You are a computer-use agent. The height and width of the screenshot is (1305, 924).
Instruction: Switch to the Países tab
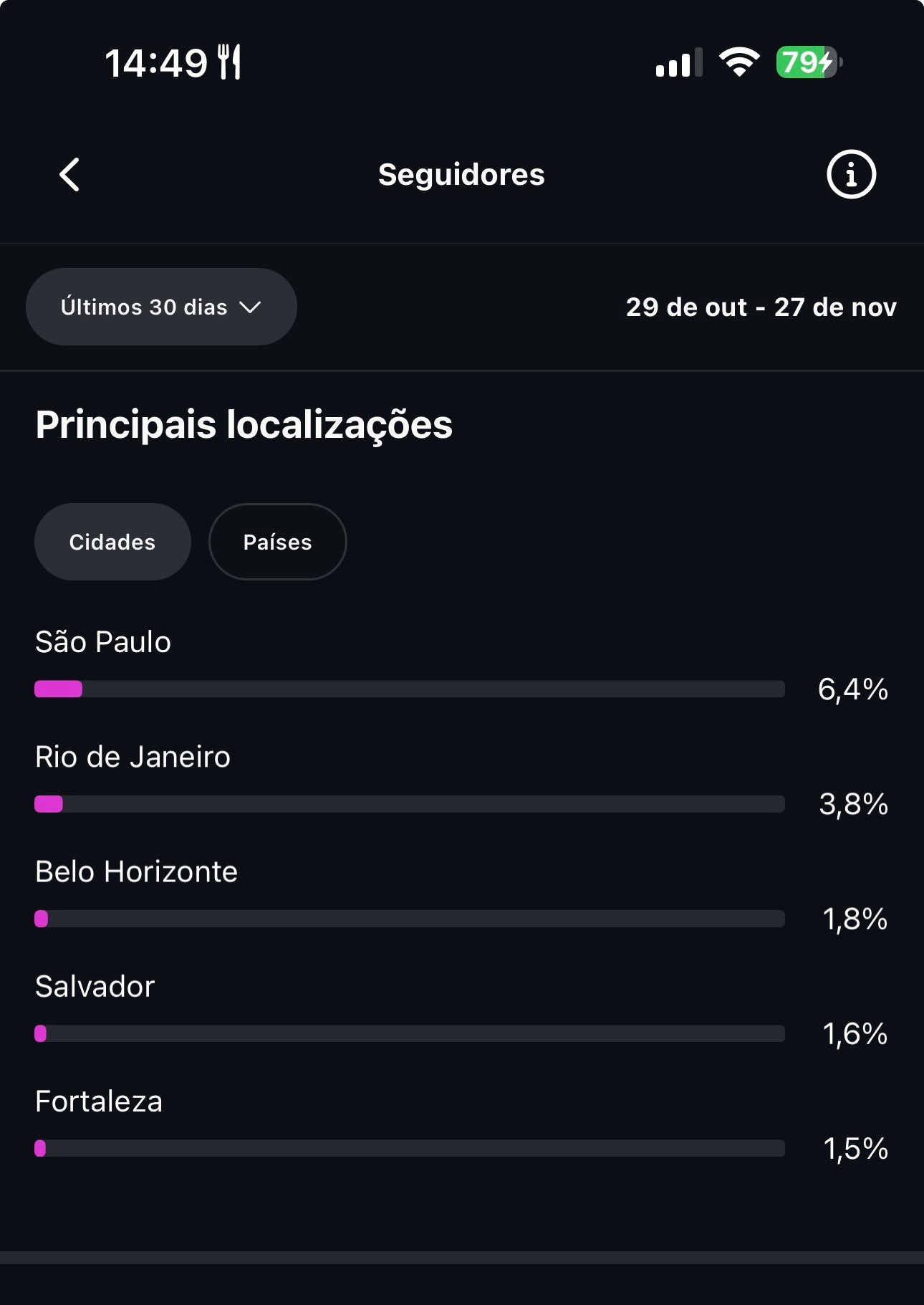pos(277,542)
